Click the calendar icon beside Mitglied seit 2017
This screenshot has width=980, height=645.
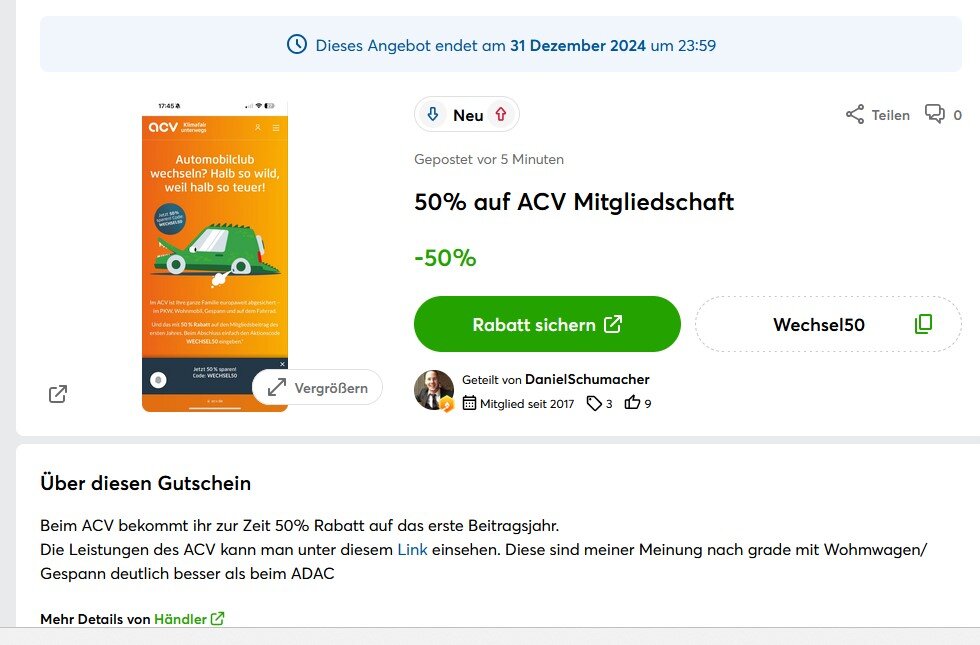pyautogui.click(x=469, y=403)
